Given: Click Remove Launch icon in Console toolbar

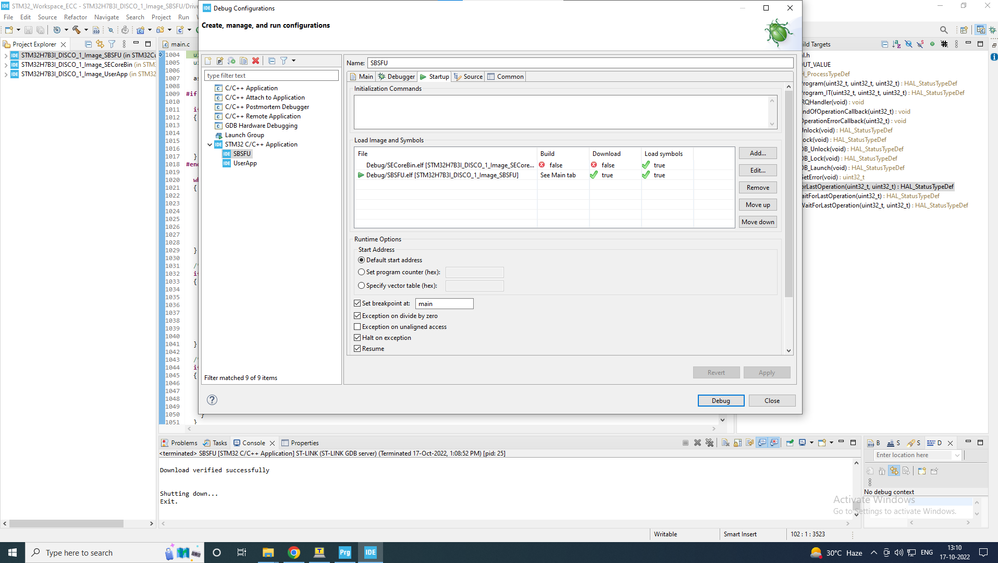Looking at the screenshot, I should tap(697, 443).
